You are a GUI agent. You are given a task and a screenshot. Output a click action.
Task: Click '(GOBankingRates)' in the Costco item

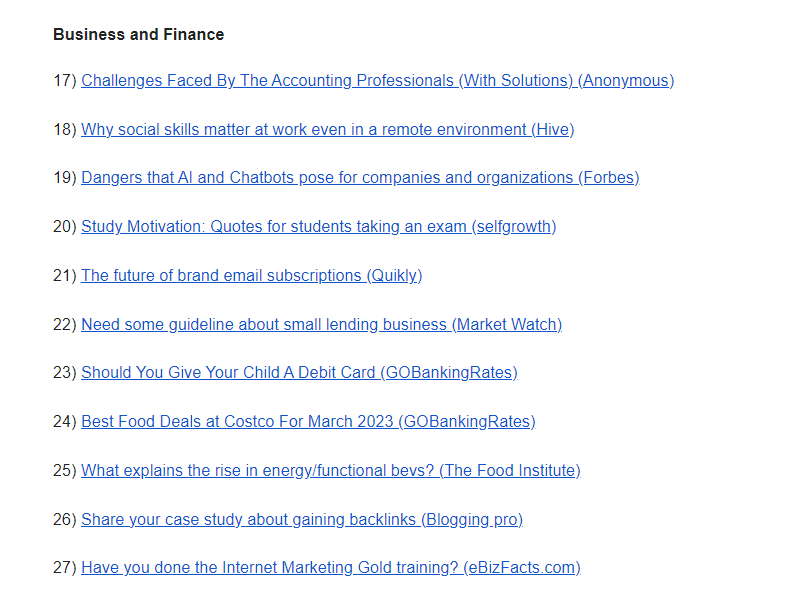point(467,421)
